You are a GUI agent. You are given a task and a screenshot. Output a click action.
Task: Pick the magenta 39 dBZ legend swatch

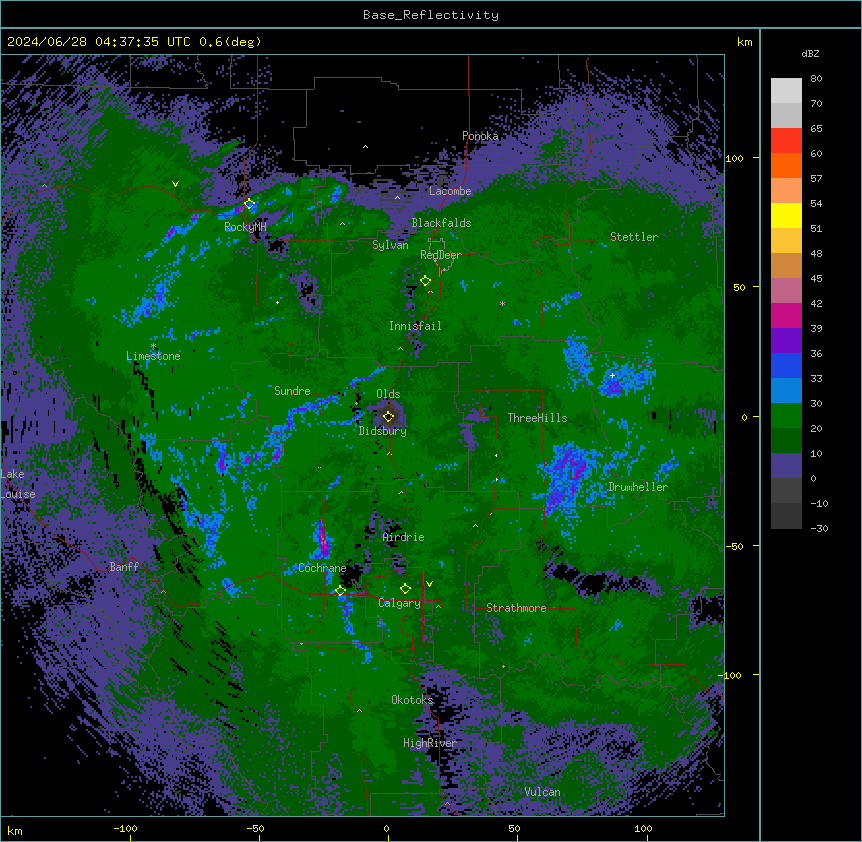[786, 315]
